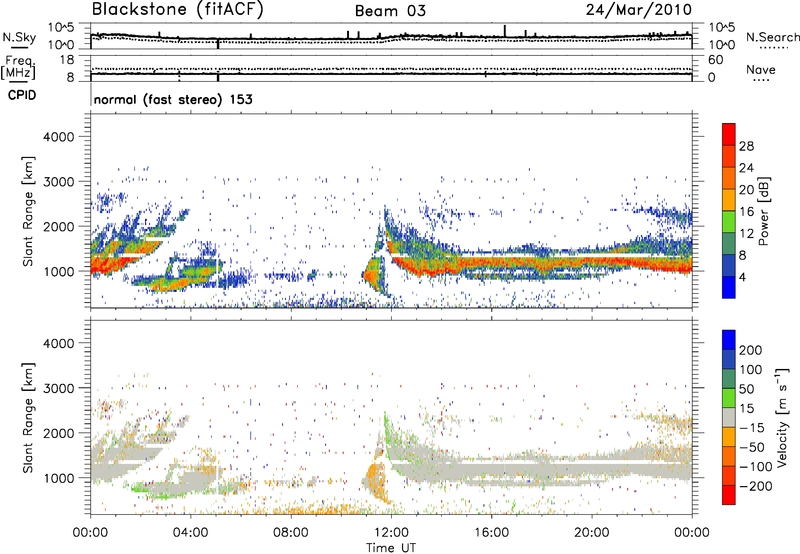Viewport: 800px width, 554px height.
Task: Select the "-200" label on the Velocity scale
Action: (755, 486)
